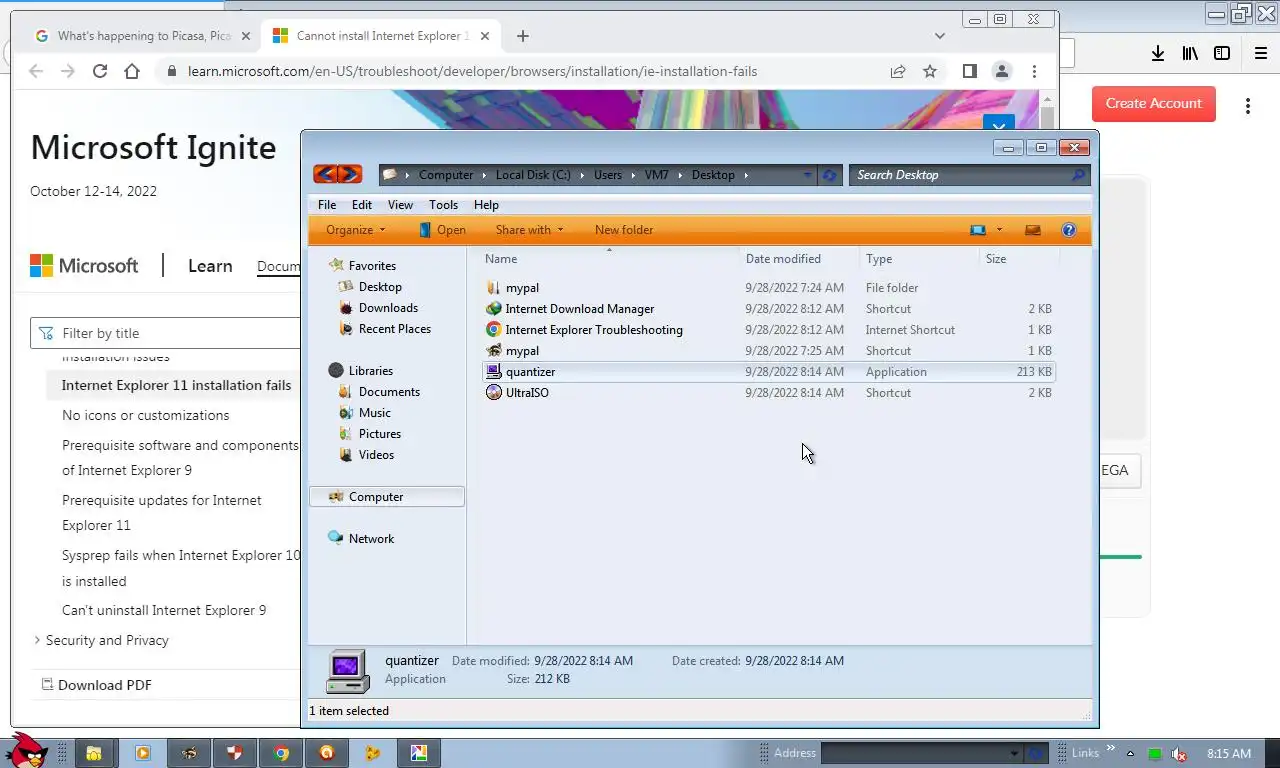The image size is (1280, 768).
Task: Click the search magnifier in Search Desktop
Action: [1077, 175]
